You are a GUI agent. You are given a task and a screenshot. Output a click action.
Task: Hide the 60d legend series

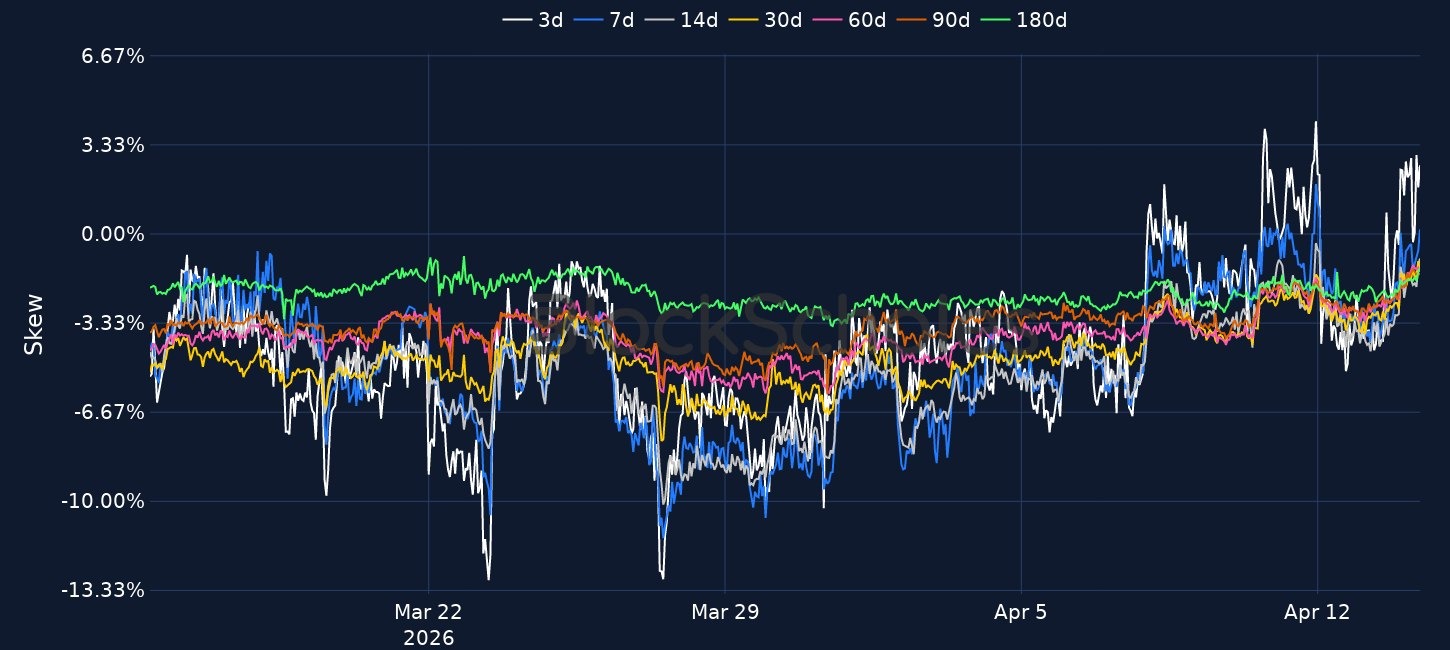(848, 20)
